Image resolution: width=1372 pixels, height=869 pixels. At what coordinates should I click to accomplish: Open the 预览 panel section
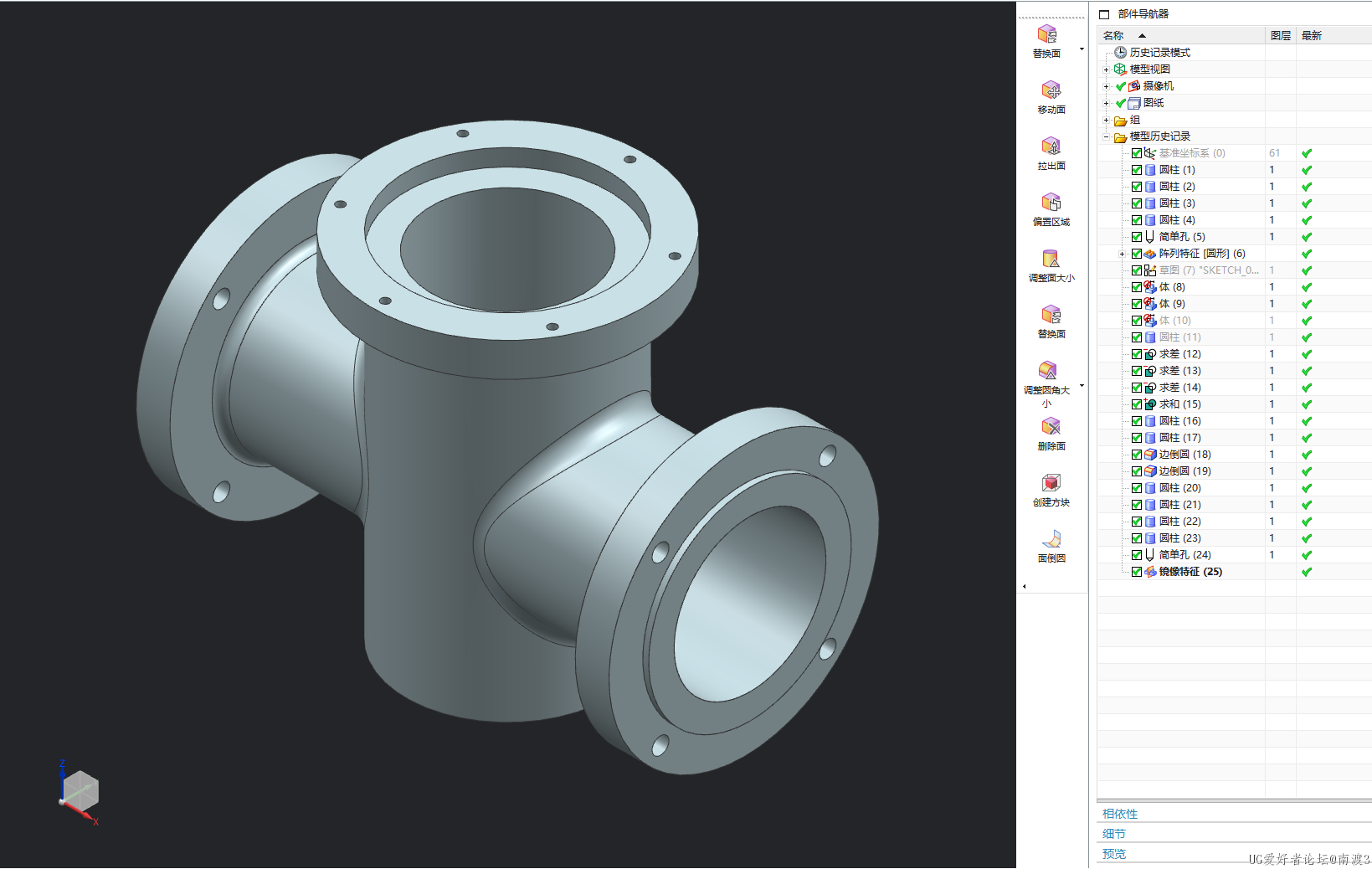pyautogui.click(x=1114, y=854)
